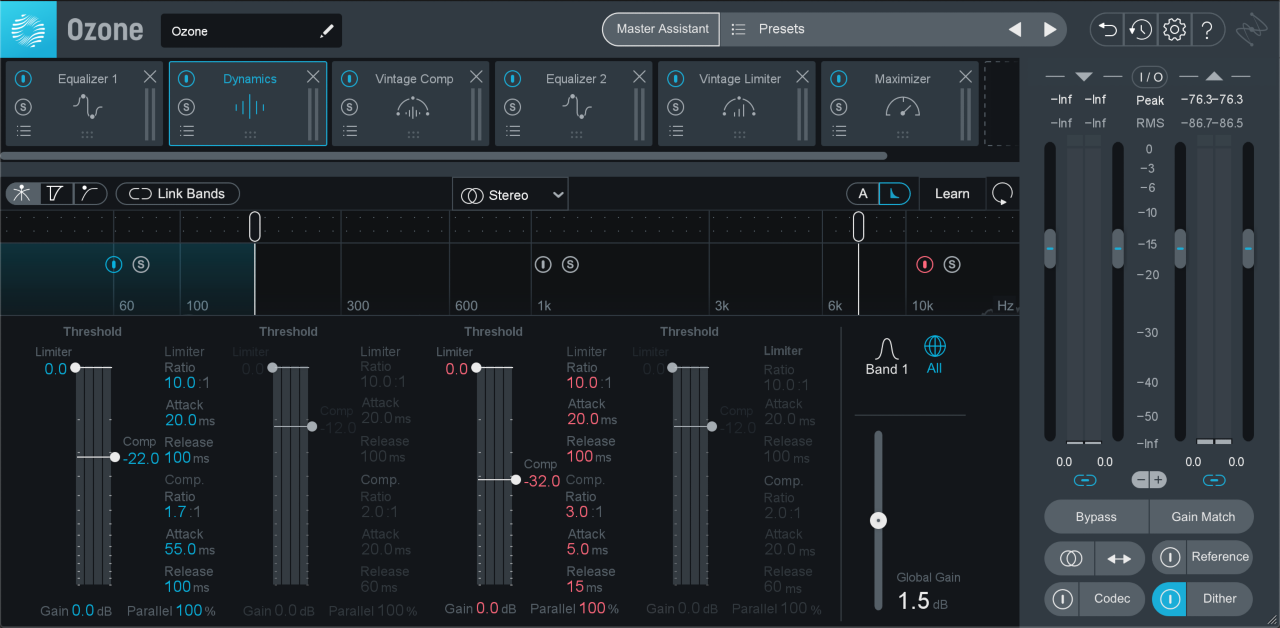Open the undo history icon
1280x628 pixels.
[1141, 30]
